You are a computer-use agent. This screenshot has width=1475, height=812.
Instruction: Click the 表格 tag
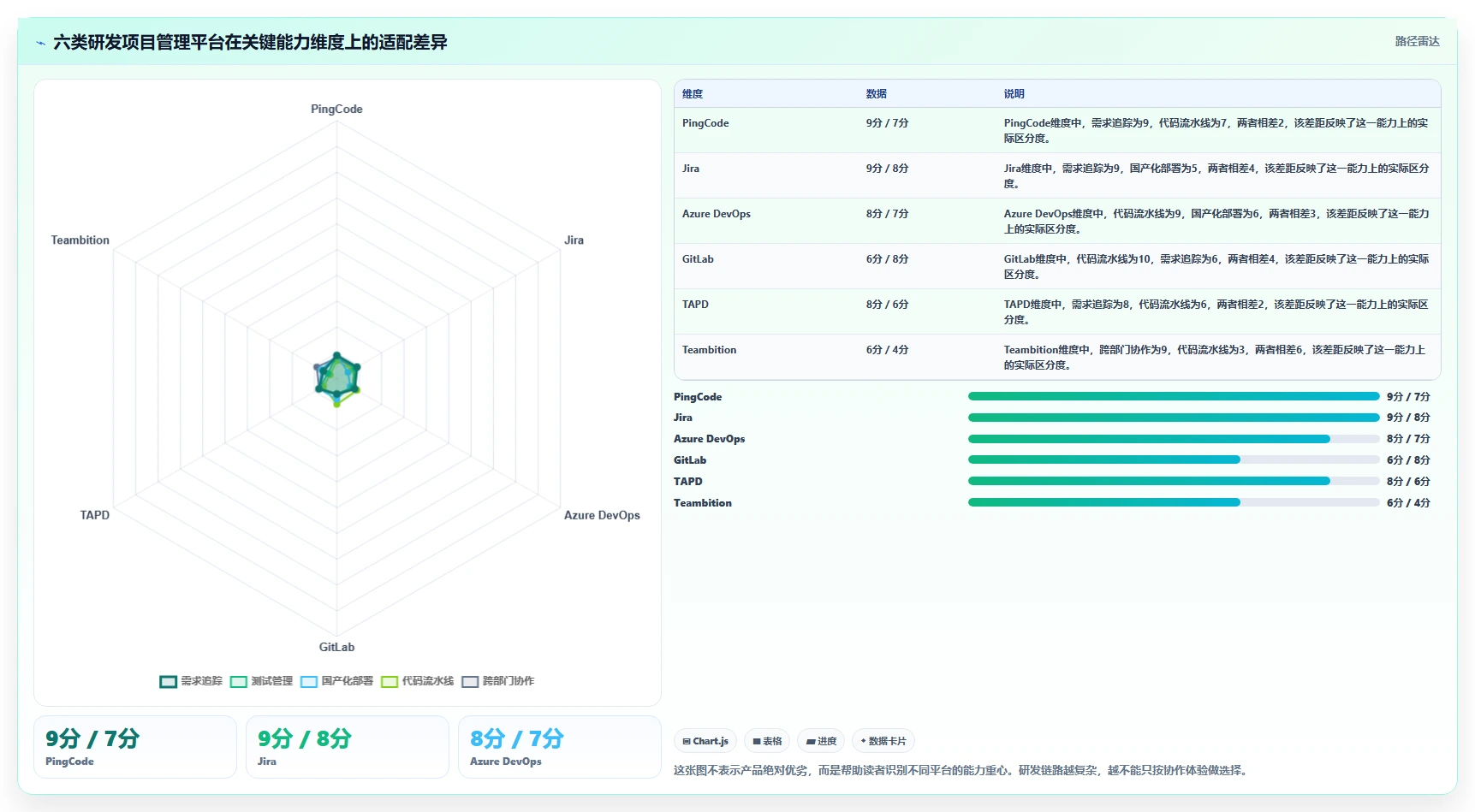tap(767, 741)
